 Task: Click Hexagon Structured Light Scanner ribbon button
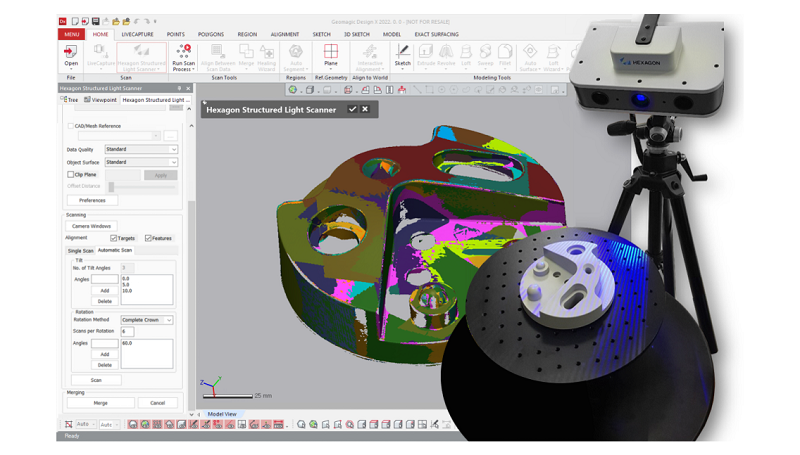(x=141, y=57)
